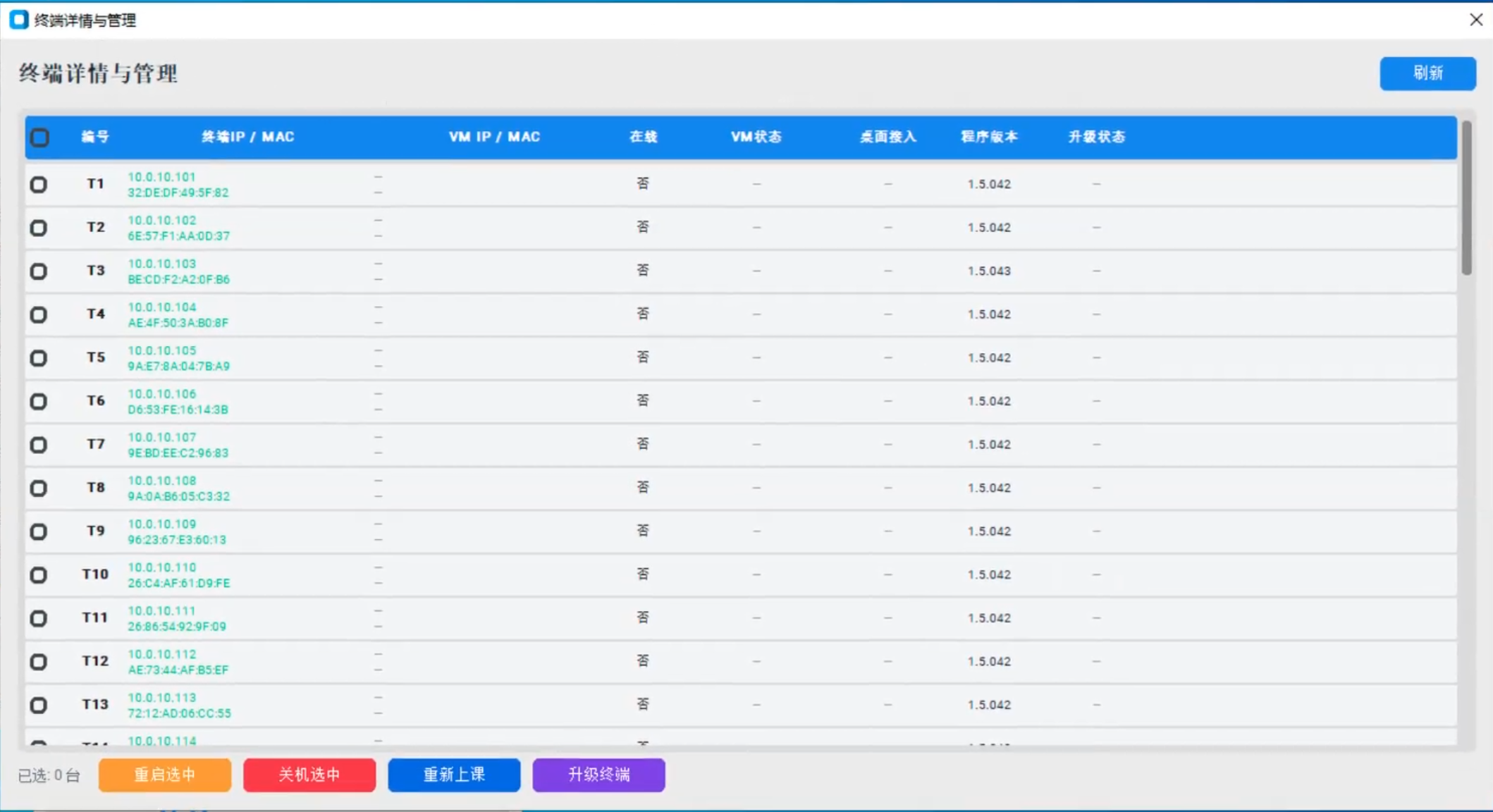
Task: Click version 1.5.043 in T3 row
Action: tap(989, 271)
